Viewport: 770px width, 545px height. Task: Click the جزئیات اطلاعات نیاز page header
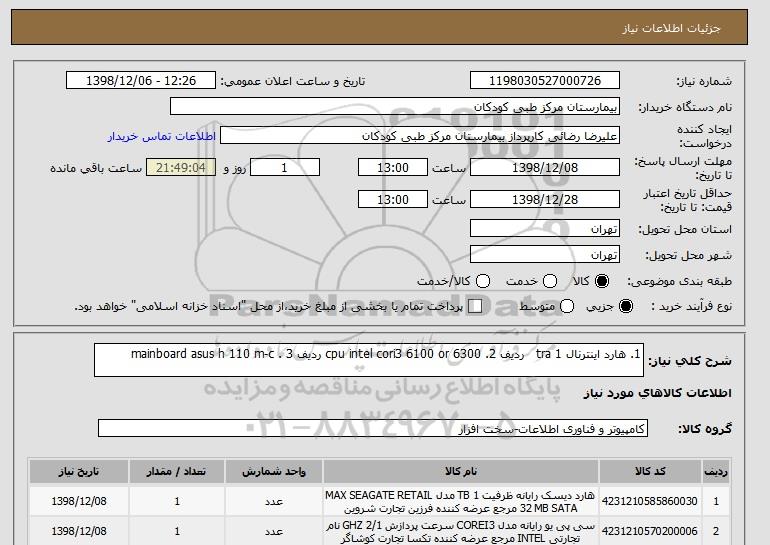click(x=671, y=28)
